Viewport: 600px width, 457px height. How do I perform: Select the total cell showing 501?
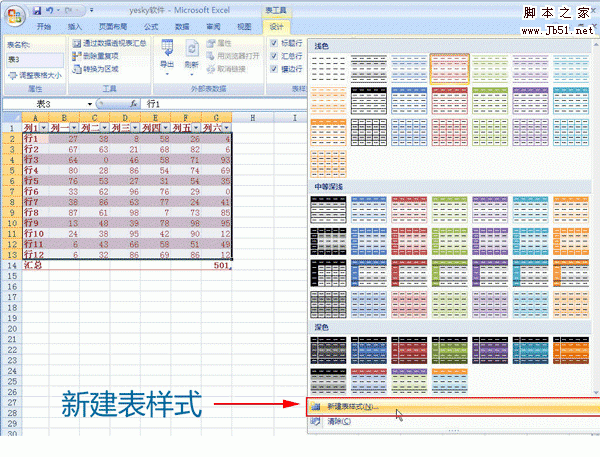(217, 265)
